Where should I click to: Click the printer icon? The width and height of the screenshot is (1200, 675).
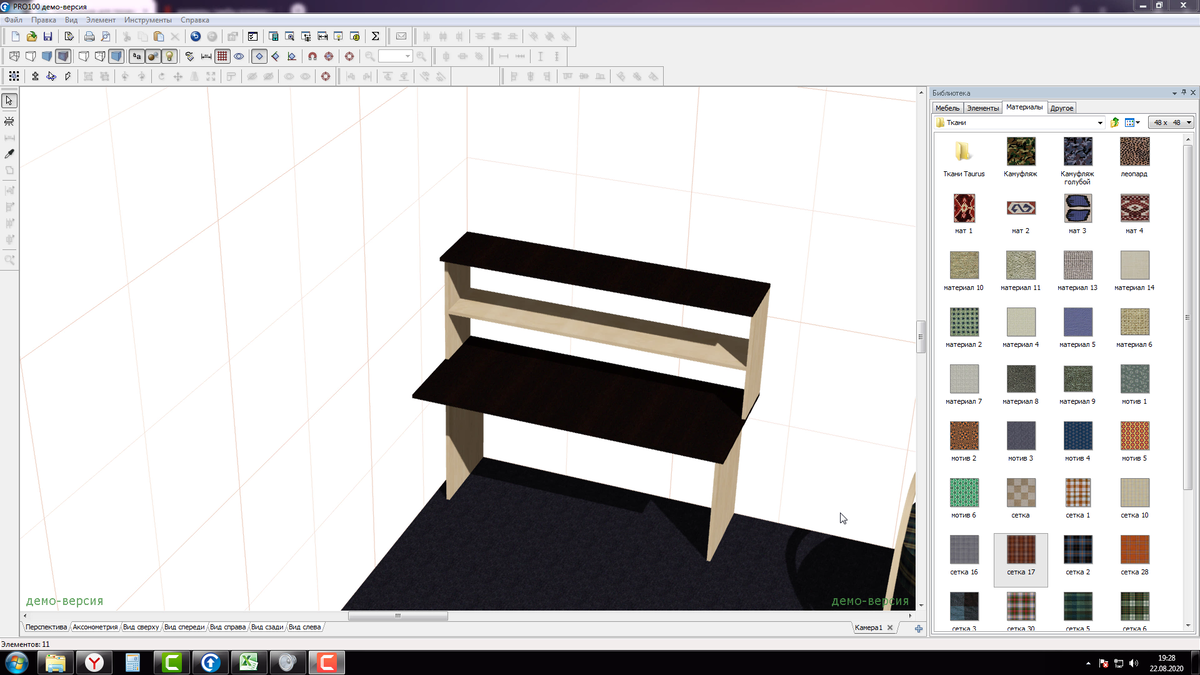click(89, 36)
